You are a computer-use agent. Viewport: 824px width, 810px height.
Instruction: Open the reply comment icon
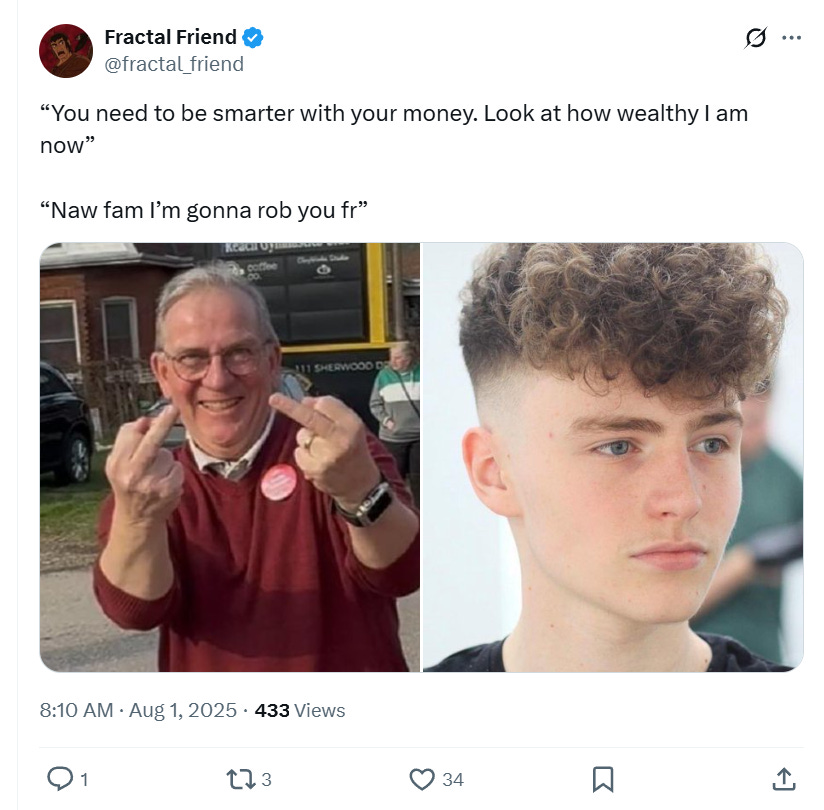point(60,779)
